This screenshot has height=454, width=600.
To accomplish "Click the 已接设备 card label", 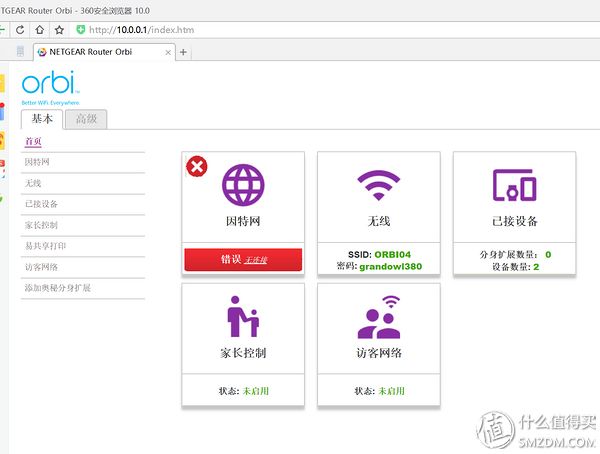I will point(515,221).
